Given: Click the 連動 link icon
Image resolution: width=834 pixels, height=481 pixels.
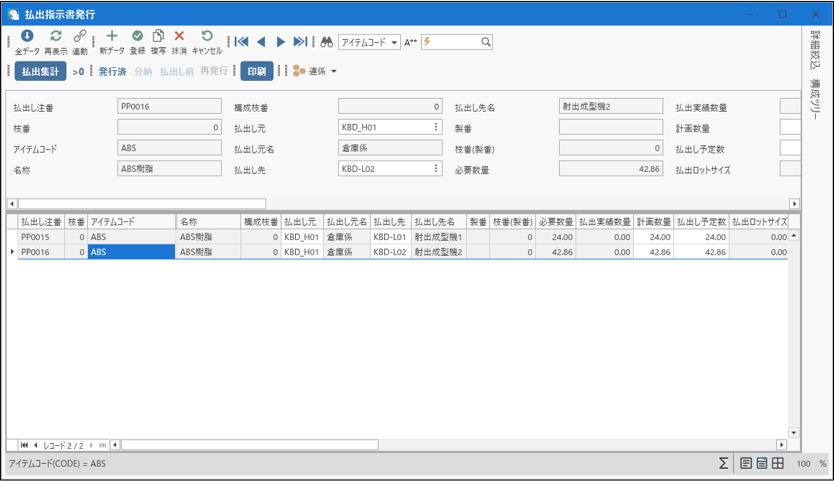Looking at the screenshot, I should coord(80,37).
